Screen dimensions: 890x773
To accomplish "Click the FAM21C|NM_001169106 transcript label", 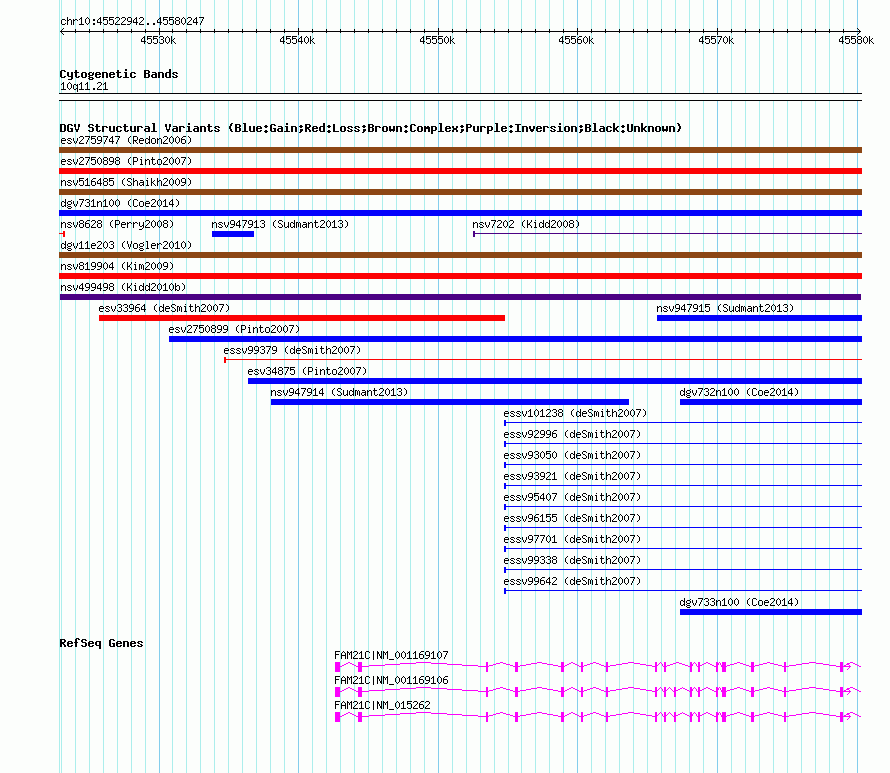I will pyautogui.click(x=391, y=680).
